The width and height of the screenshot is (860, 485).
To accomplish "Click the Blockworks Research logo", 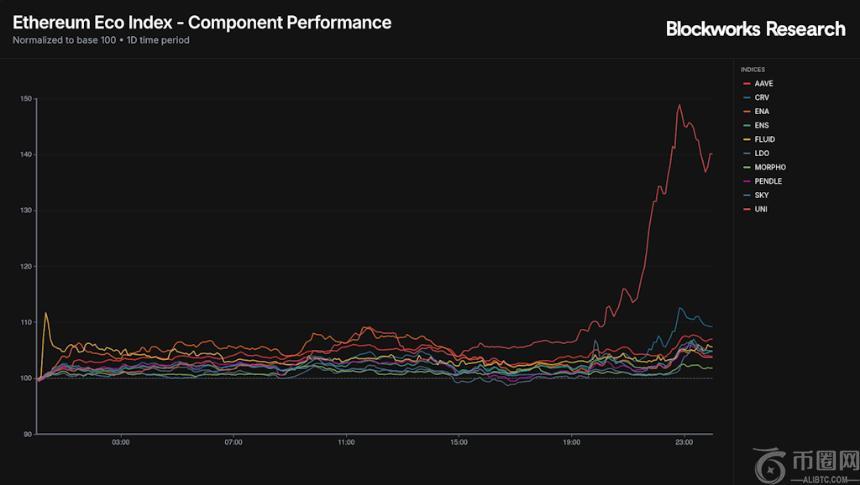I will coord(755,29).
